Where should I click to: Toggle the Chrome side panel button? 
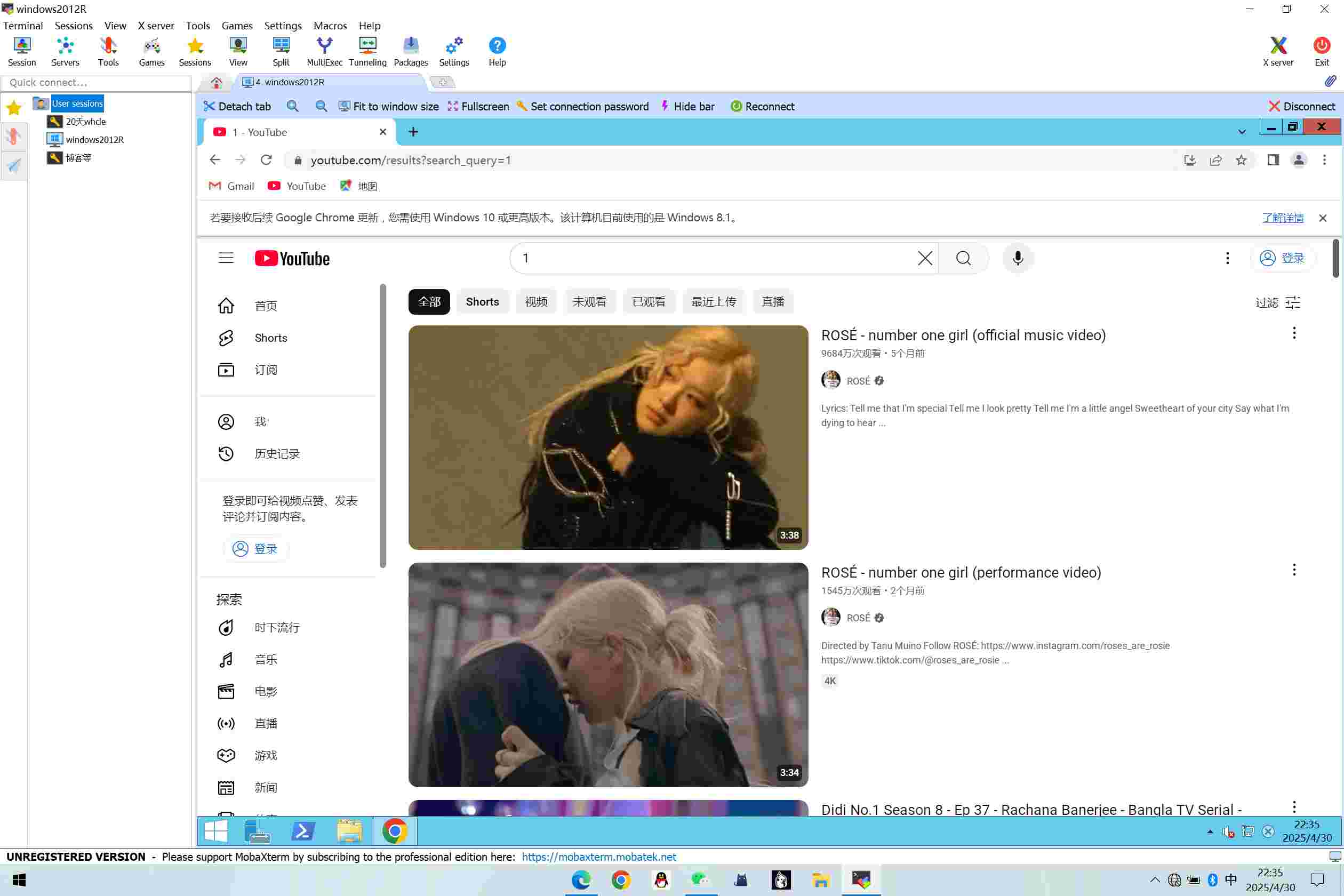[x=1273, y=160]
